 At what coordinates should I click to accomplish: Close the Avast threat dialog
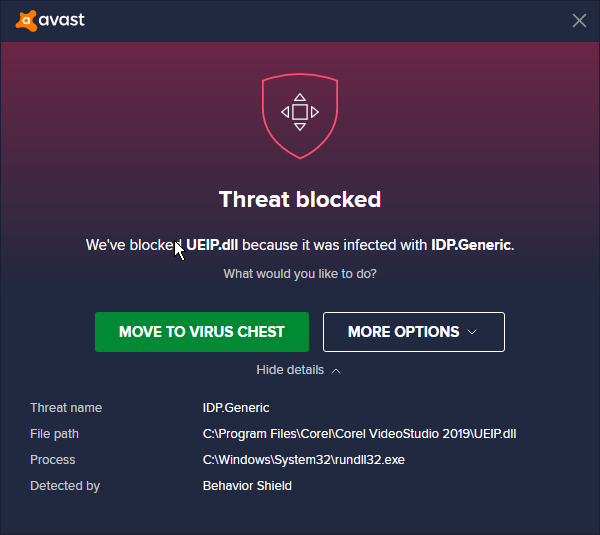[579, 20]
